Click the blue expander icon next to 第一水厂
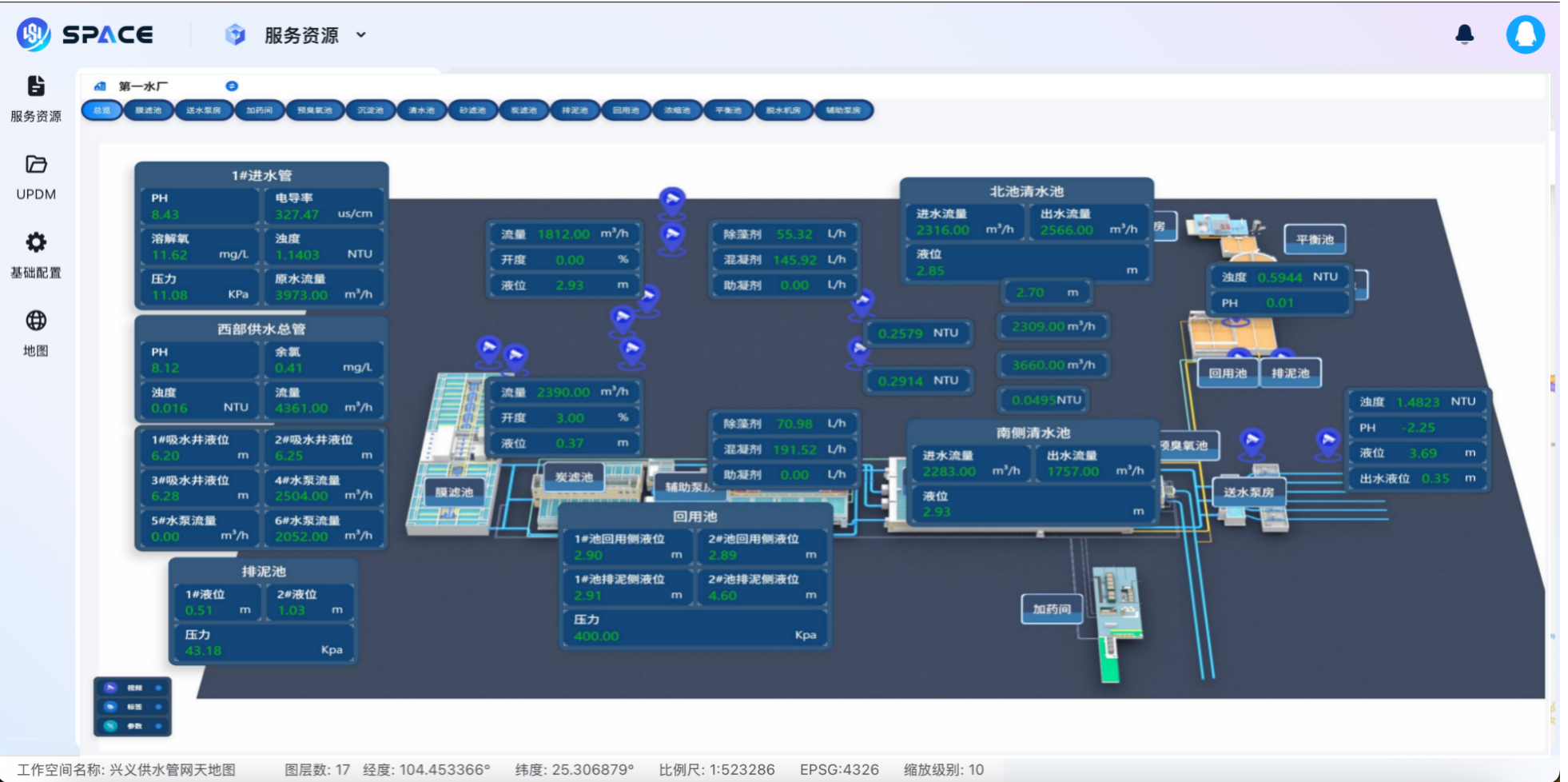The height and width of the screenshot is (782, 1568). (233, 85)
